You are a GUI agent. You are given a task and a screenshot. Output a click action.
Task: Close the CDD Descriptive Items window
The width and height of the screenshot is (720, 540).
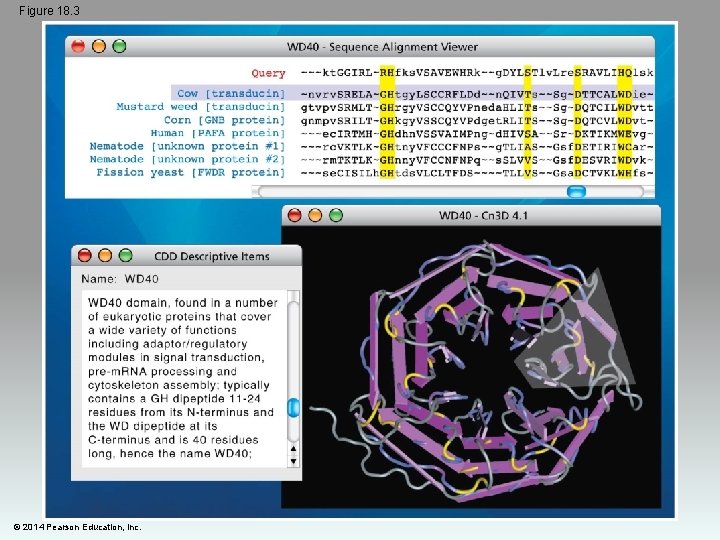[84, 255]
